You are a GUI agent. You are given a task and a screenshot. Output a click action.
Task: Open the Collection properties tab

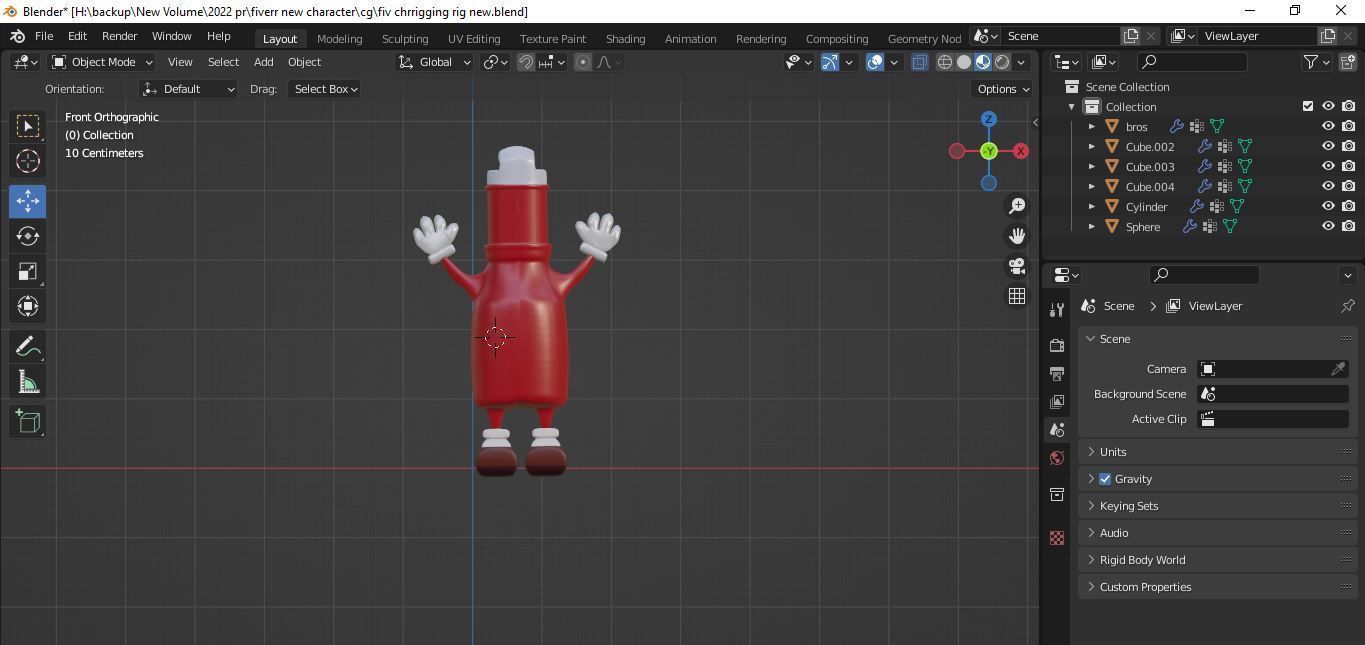coord(1057,494)
